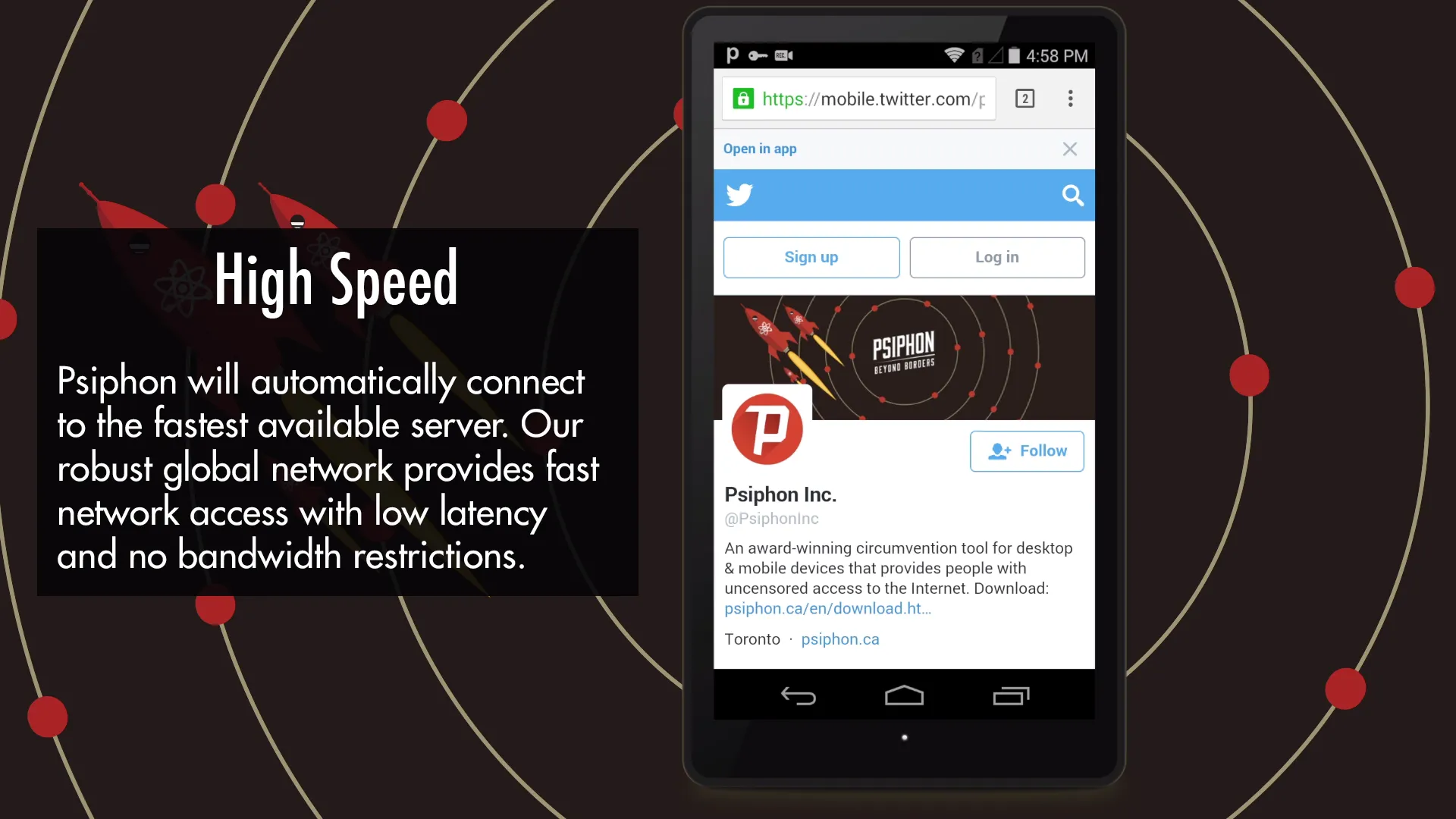
Task: Click the Android home button icon
Action: click(904, 696)
